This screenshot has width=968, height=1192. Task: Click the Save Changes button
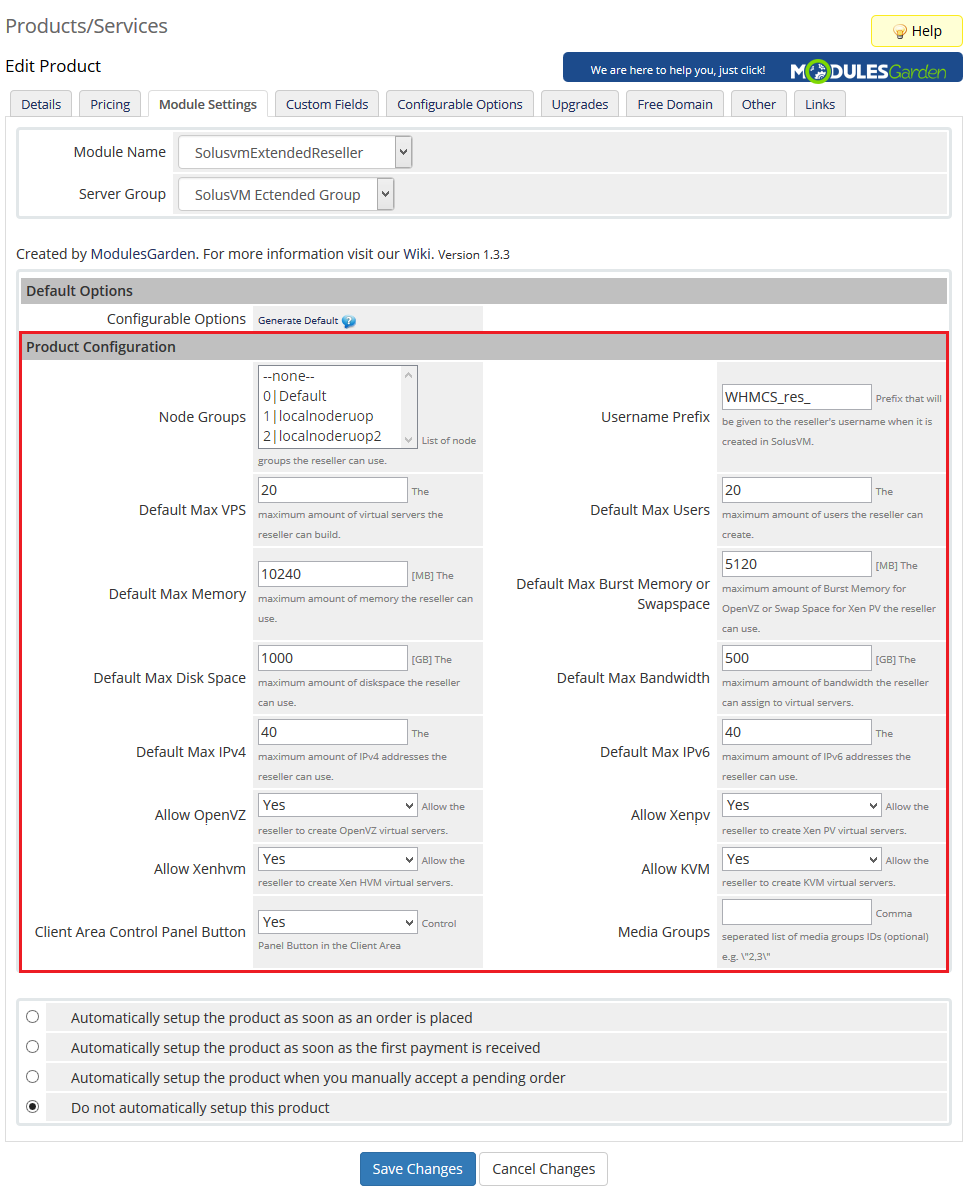point(417,1168)
